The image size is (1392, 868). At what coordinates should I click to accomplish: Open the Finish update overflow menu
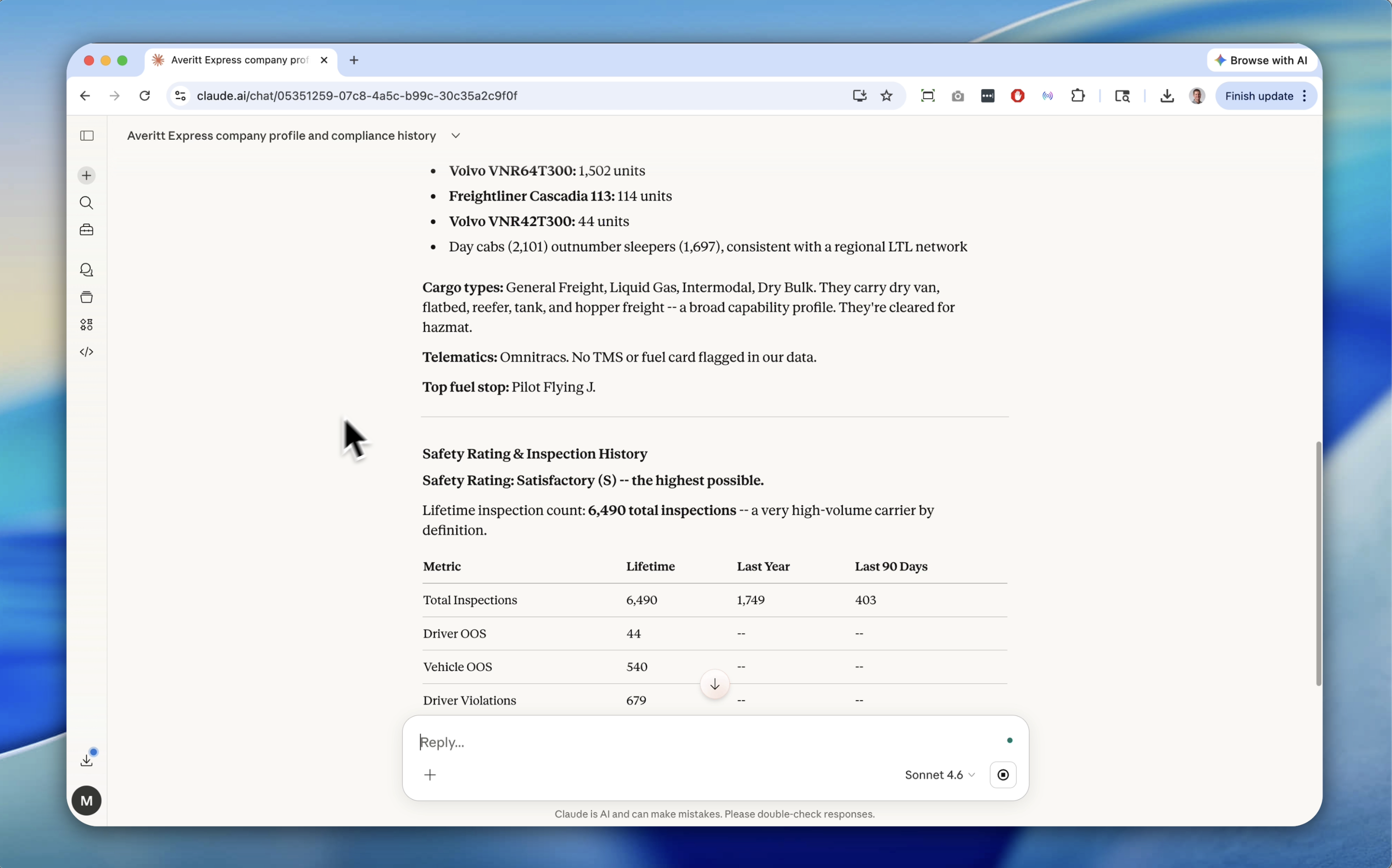click(x=1304, y=95)
